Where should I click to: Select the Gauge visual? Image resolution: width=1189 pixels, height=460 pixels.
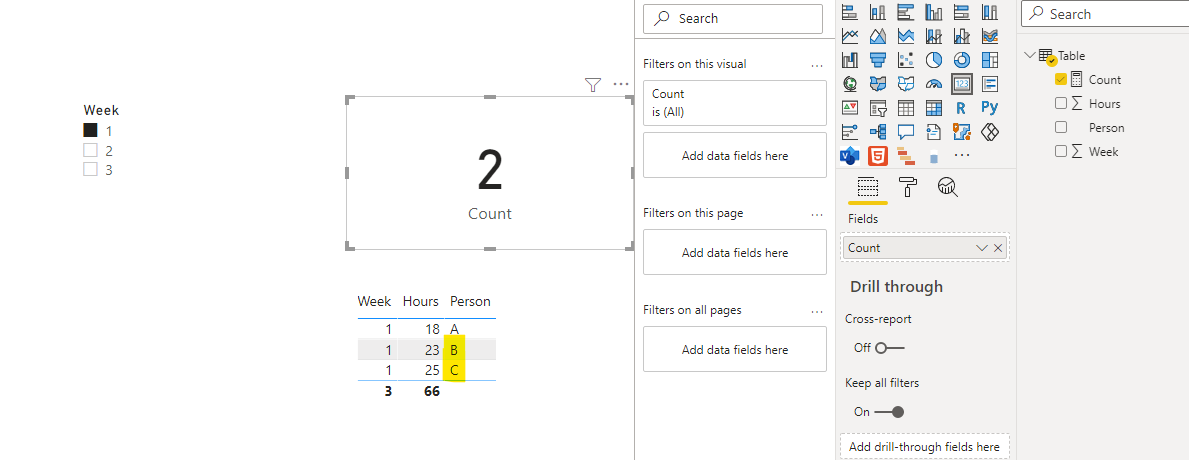(x=933, y=83)
